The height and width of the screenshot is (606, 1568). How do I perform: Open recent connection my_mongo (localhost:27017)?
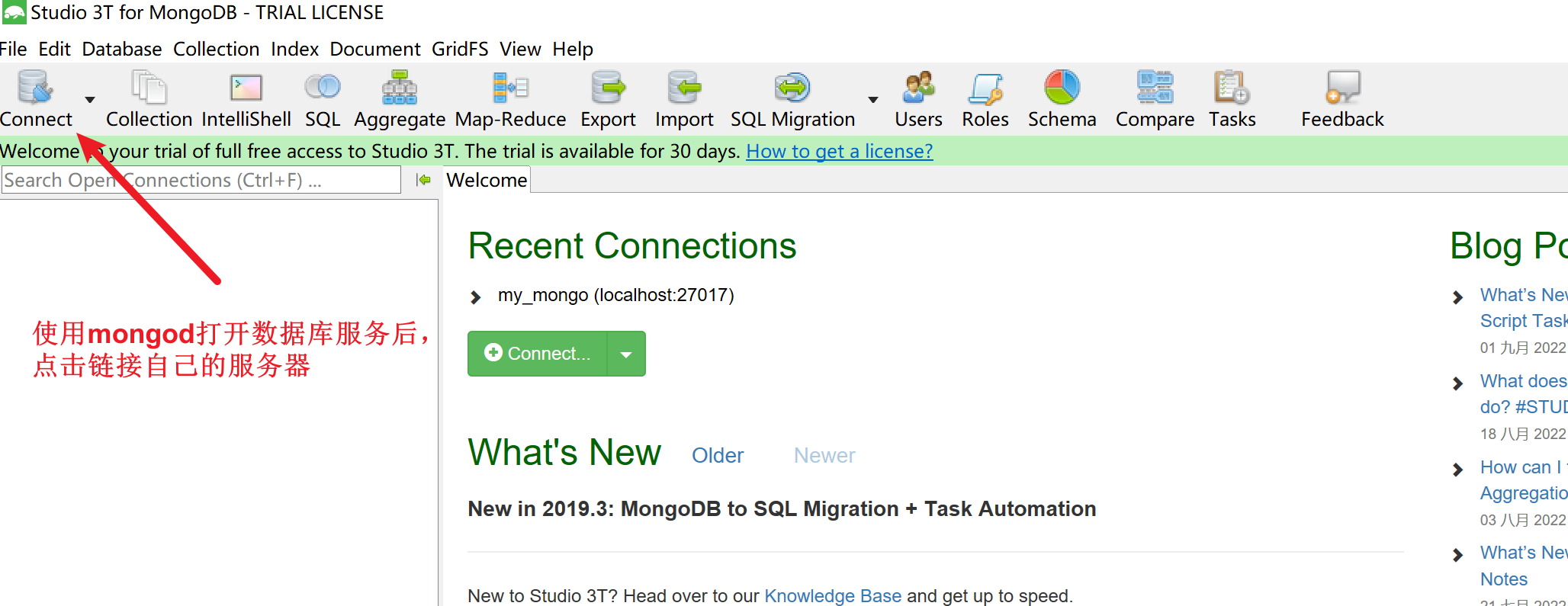[615, 295]
